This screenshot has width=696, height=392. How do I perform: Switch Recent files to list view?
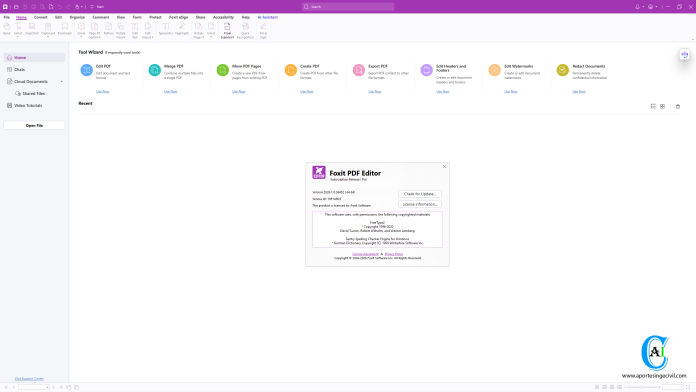[x=653, y=107]
